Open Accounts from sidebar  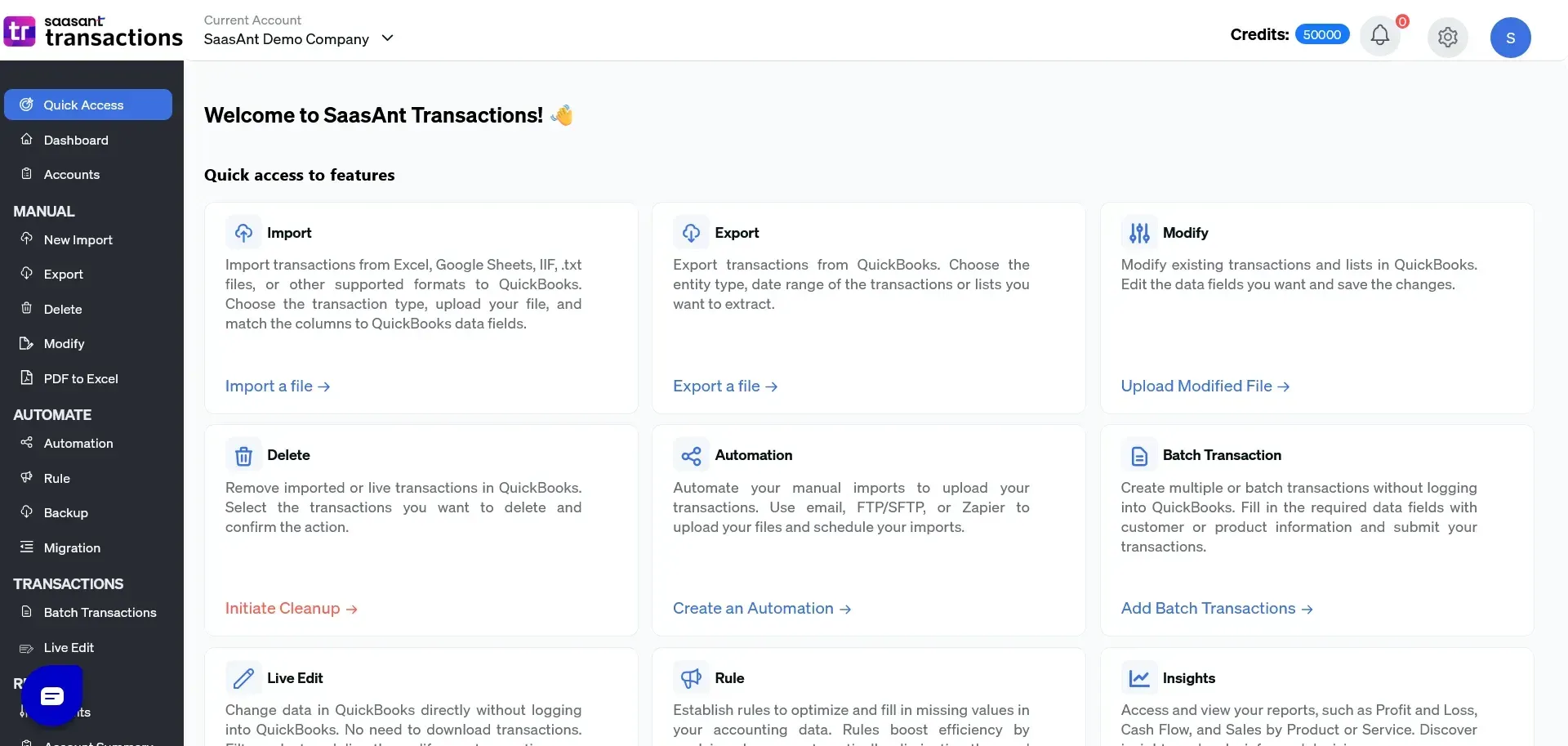click(x=72, y=174)
